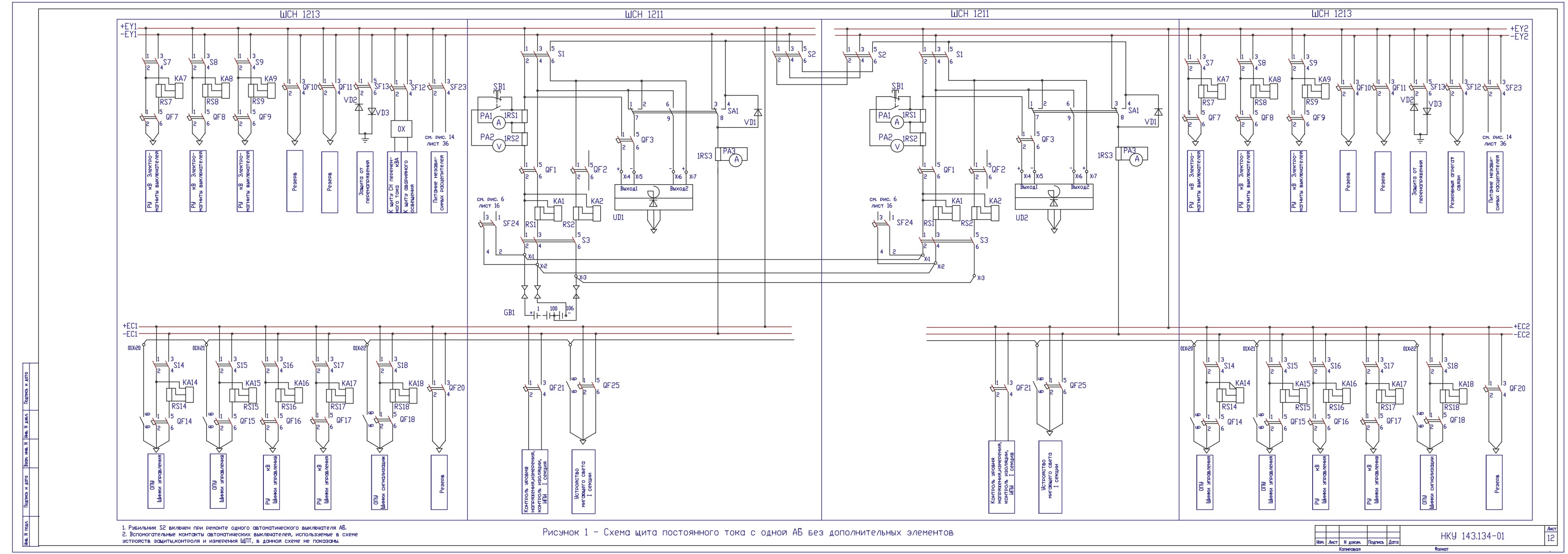
Task: Click the QF18 breaker label under +EC2 bus
Action: (1457, 419)
